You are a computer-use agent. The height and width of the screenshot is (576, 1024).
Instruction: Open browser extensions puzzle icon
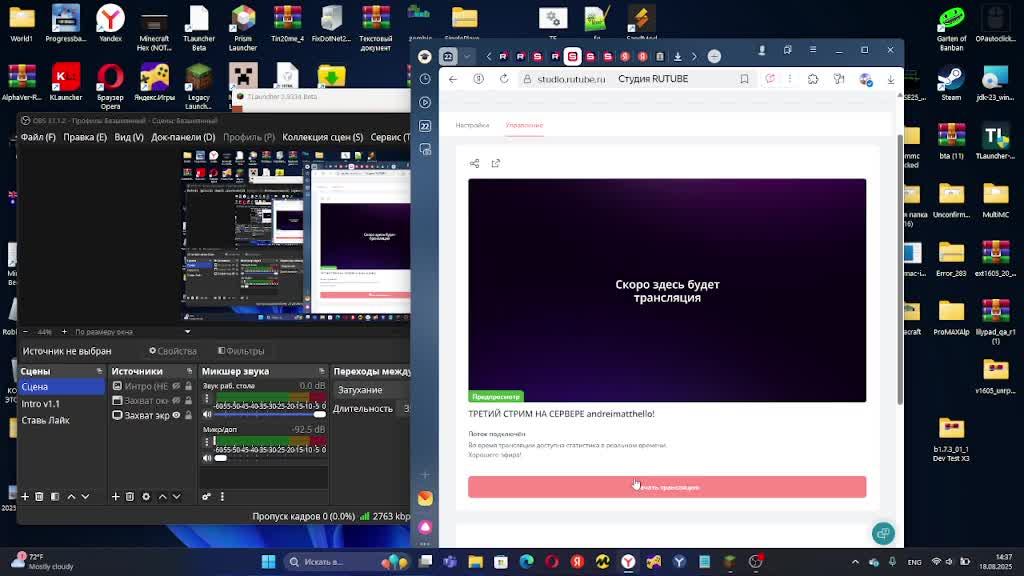(813, 79)
